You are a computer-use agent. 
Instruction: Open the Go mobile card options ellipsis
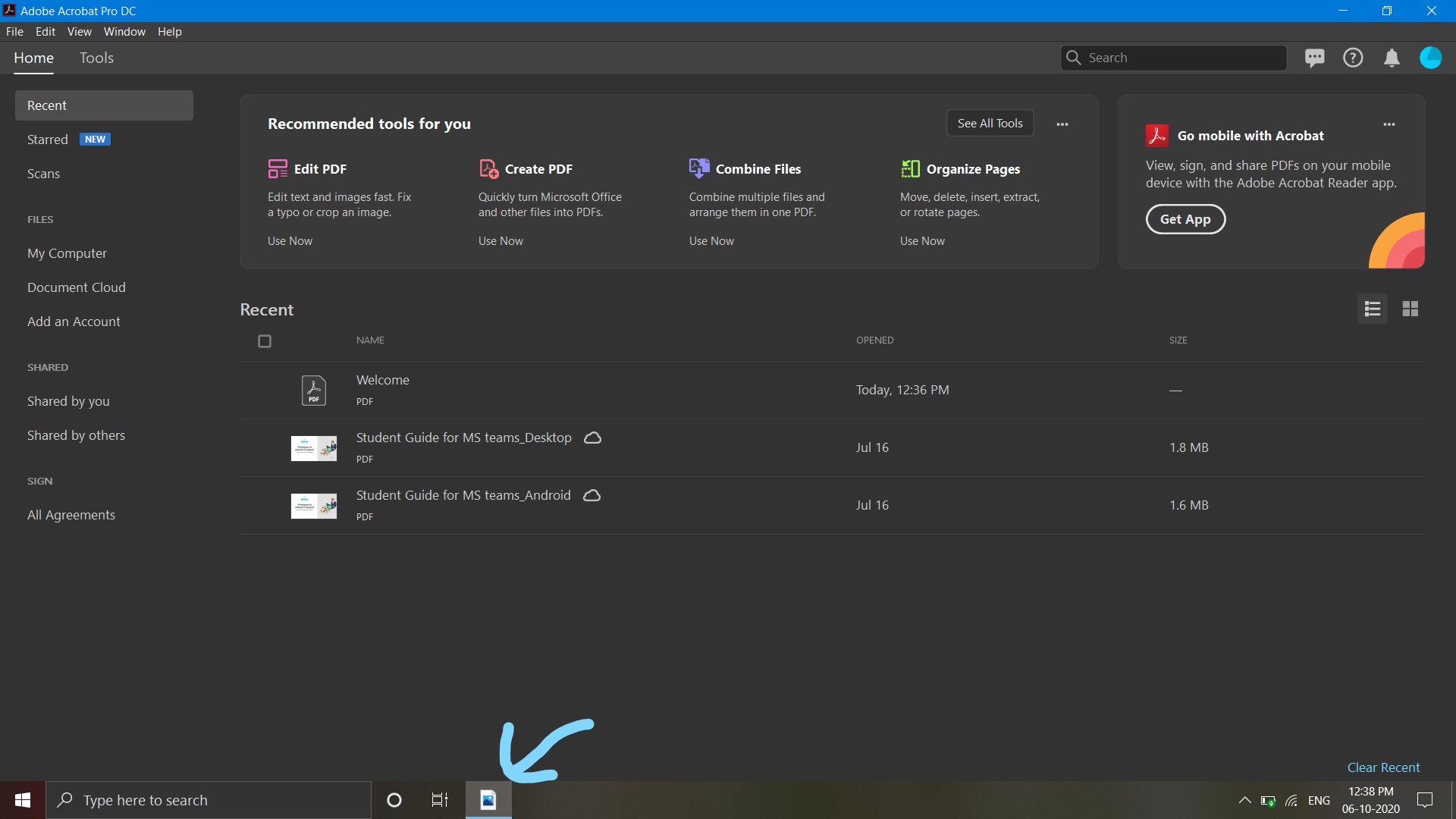pyautogui.click(x=1389, y=124)
